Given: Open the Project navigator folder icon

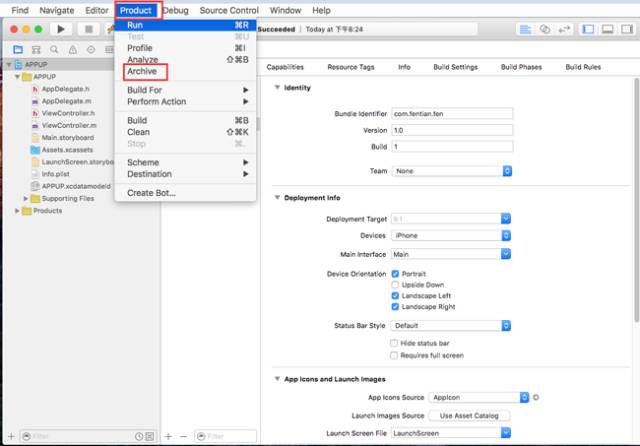Looking at the screenshot, I should 18,50.
